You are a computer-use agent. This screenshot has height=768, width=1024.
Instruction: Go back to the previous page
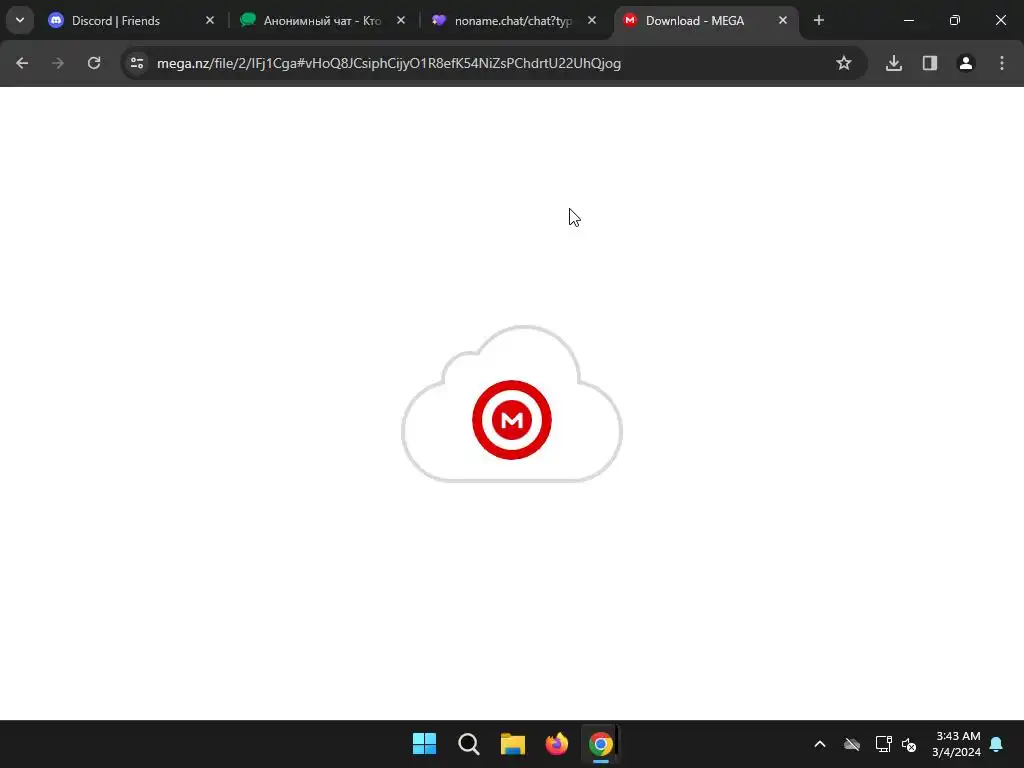(x=22, y=63)
